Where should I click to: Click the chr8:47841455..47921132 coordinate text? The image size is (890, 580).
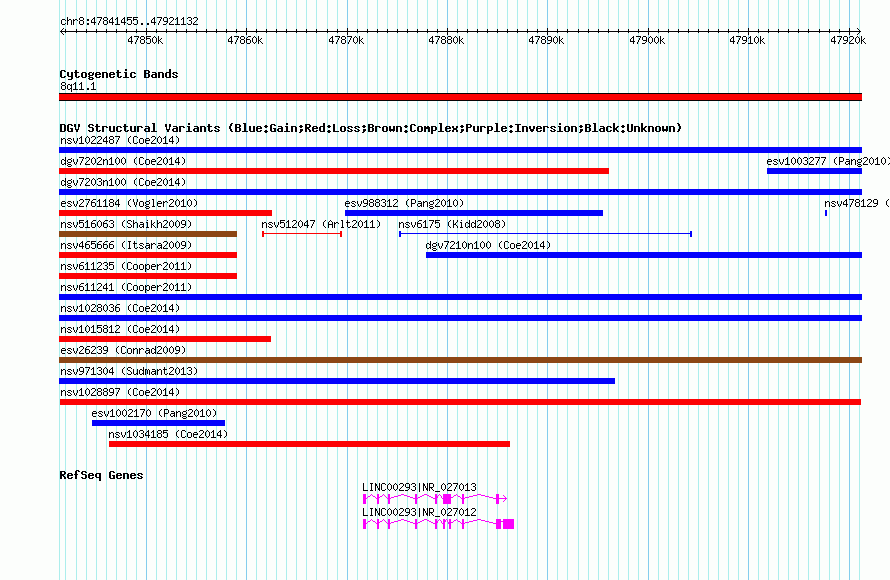[129, 22]
